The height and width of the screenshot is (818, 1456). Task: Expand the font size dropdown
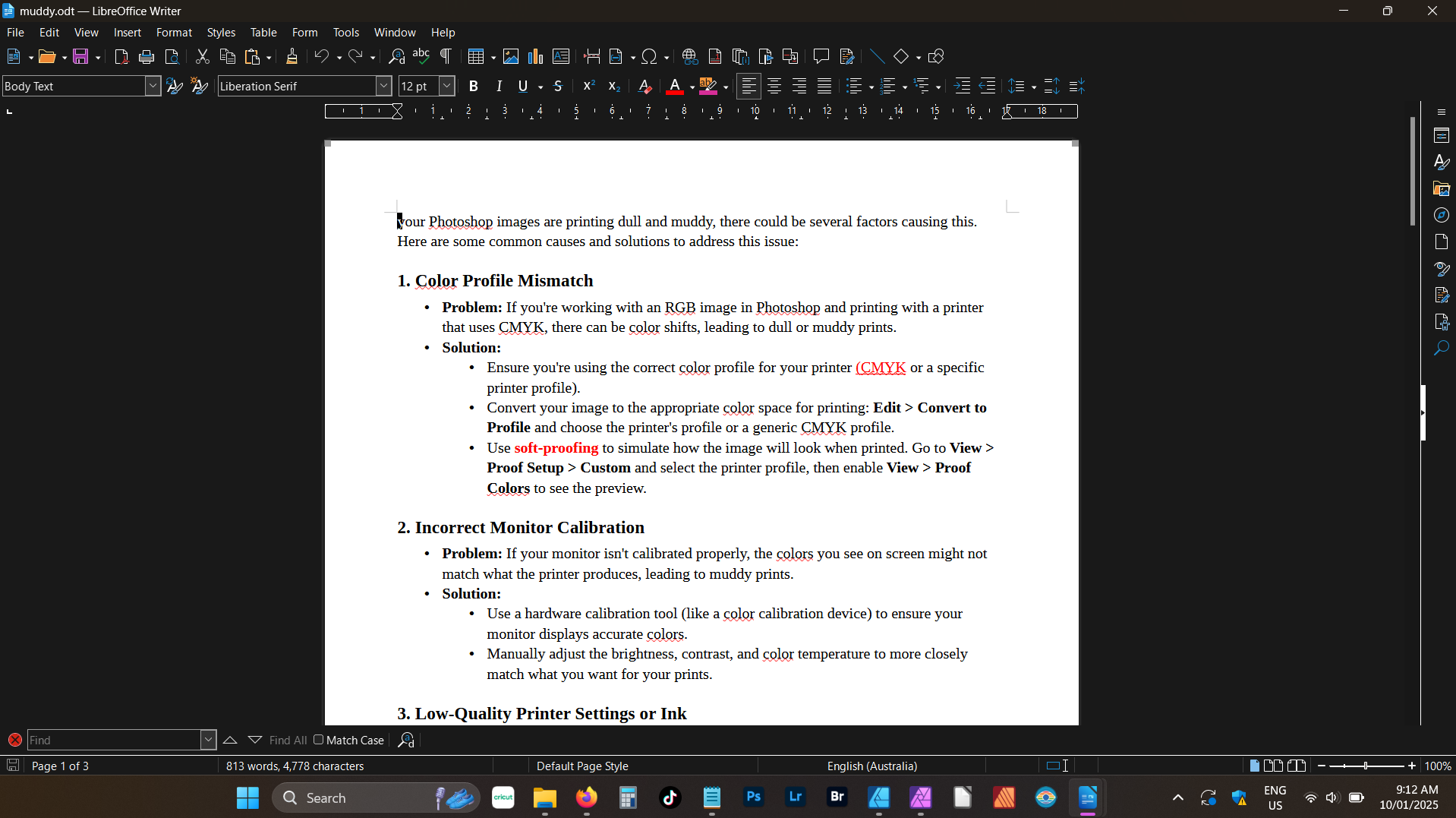(447, 87)
